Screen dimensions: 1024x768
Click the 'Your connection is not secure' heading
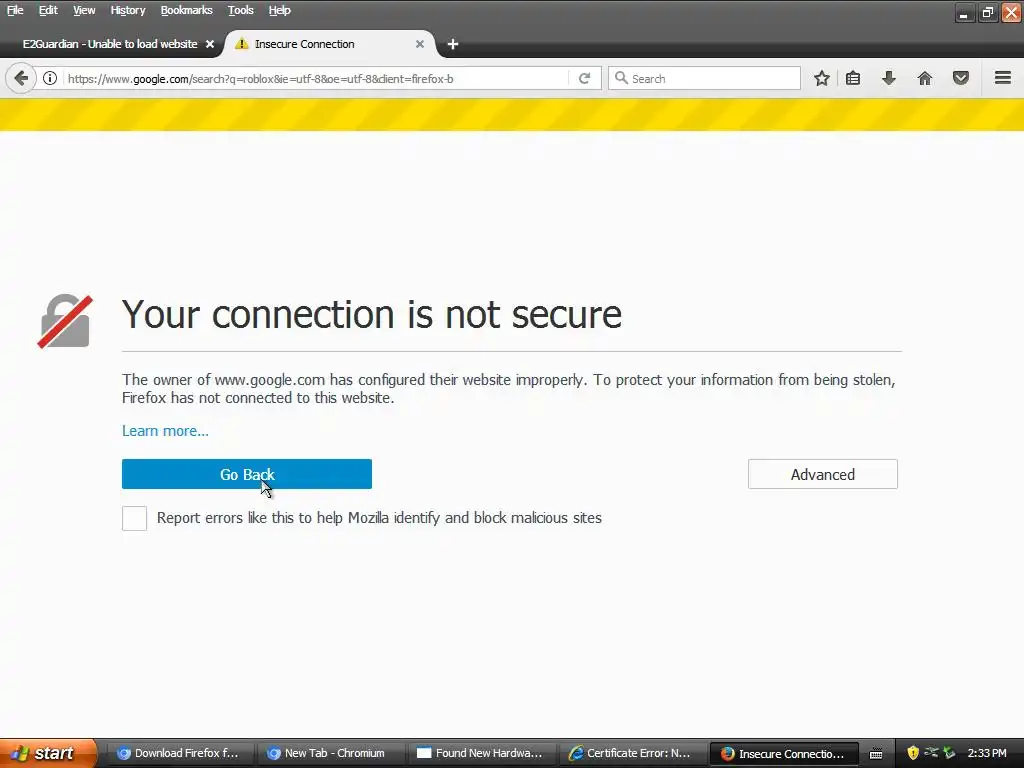point(372,314)
